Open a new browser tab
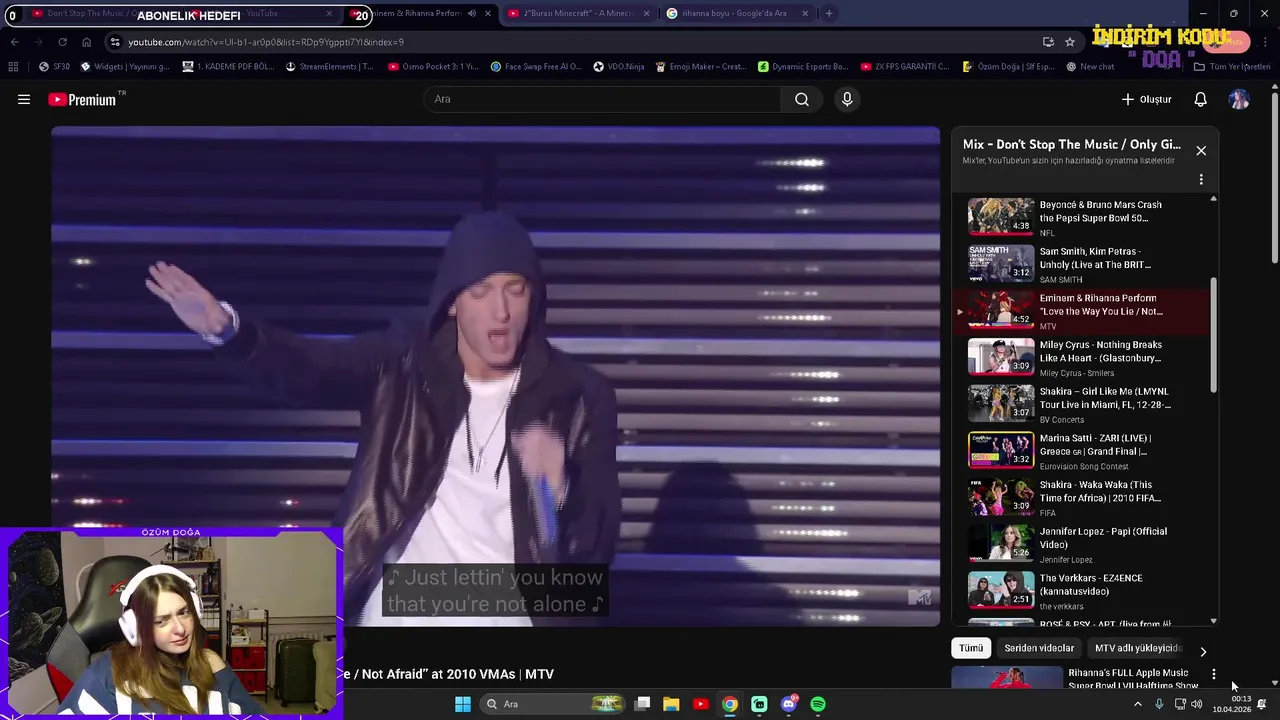Screen dimensions: 1280x720 (x=829, y=13)
